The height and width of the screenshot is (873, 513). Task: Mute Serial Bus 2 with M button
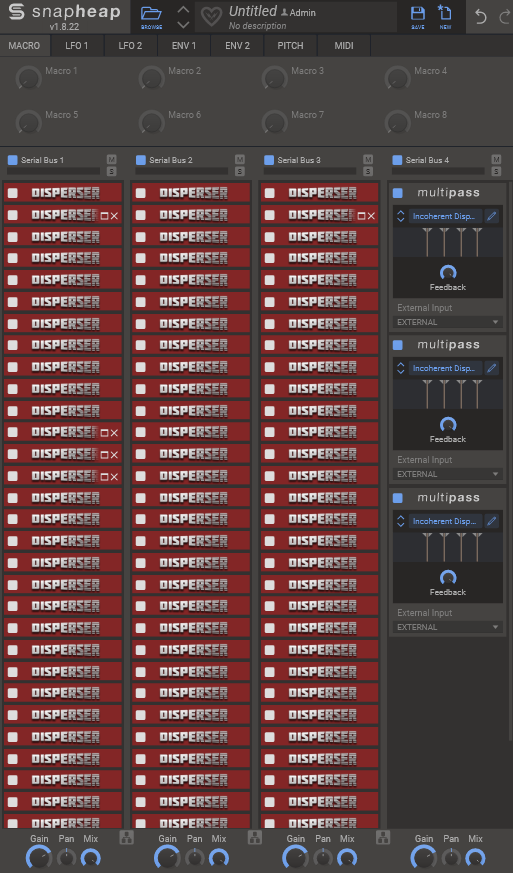(240, 160)
